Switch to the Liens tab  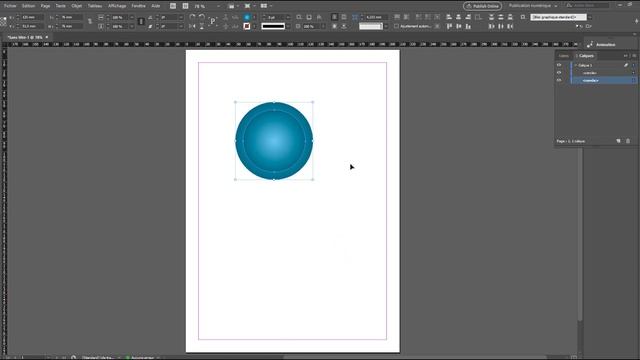pyautogui.click(x=564, y=56)
